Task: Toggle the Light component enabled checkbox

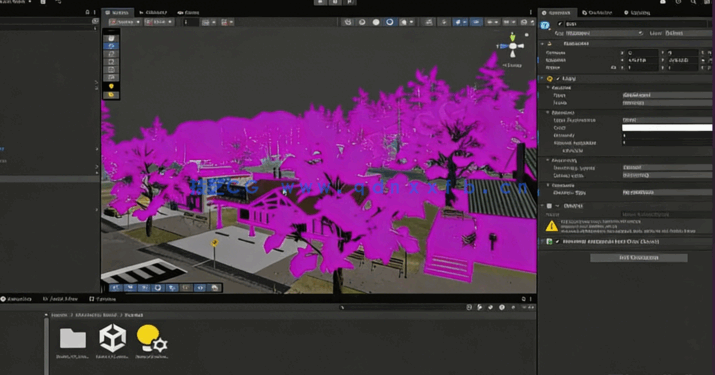Action: pos(558,78)
